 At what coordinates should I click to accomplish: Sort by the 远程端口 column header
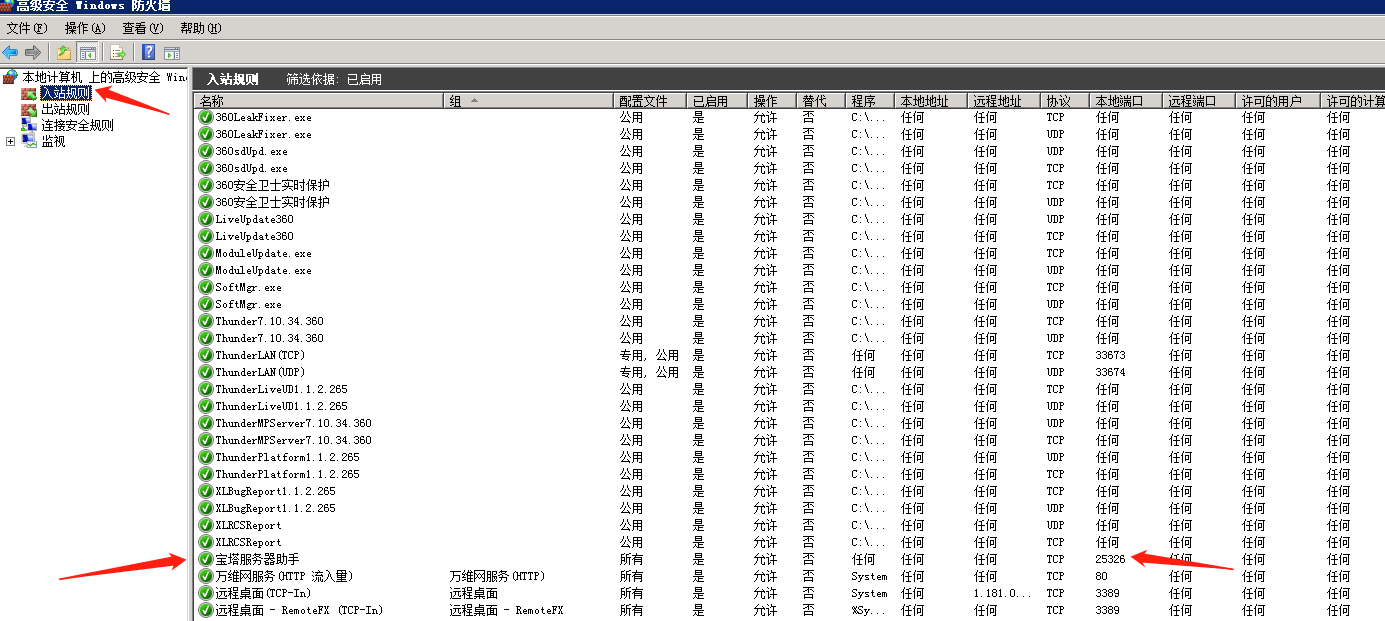coord(1199,101)
